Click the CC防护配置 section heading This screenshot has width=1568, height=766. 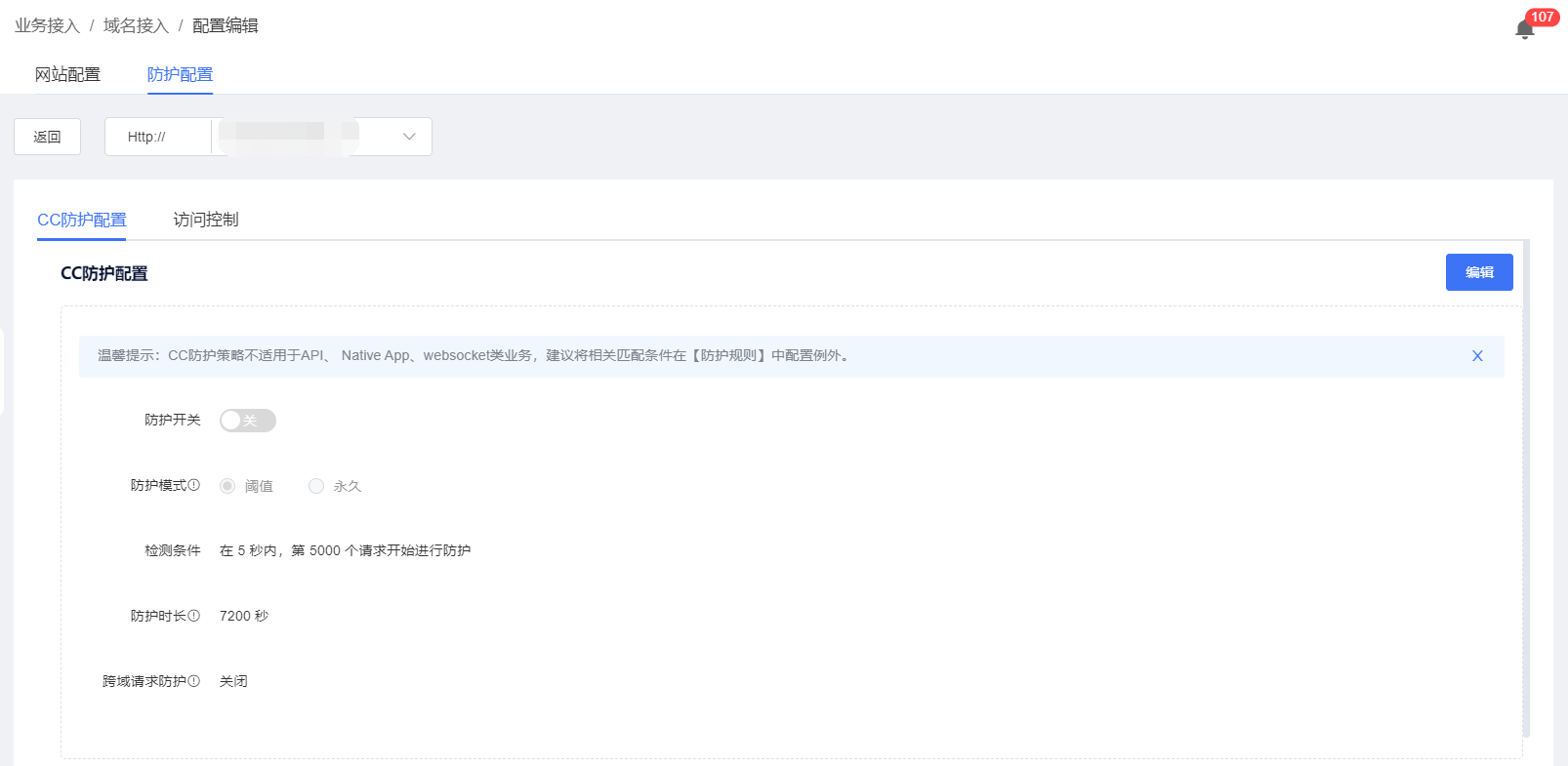coord(104,273)
